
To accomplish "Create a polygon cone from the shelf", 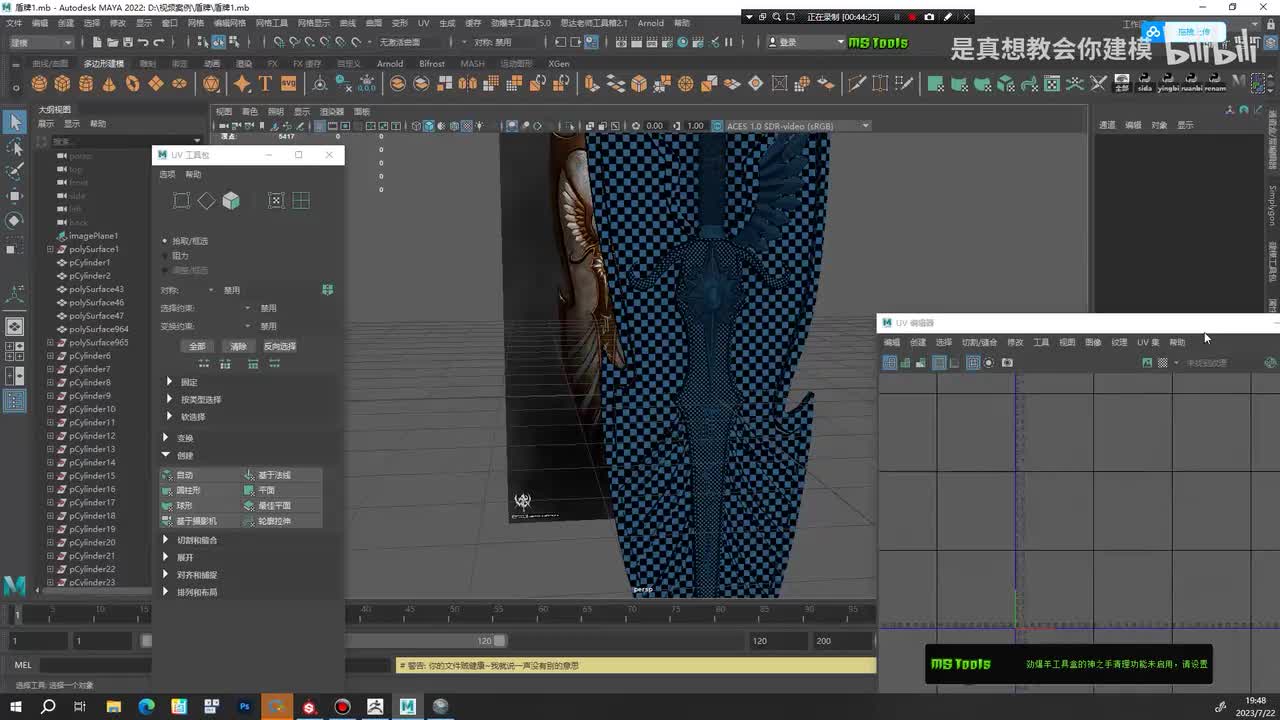I will point(110,84).
